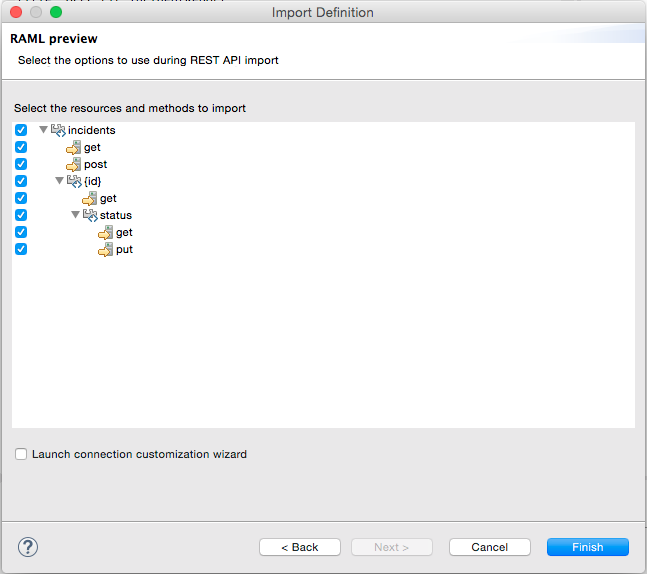
Task: Select the incidents label in tree
Action: (x=92, y=130)
